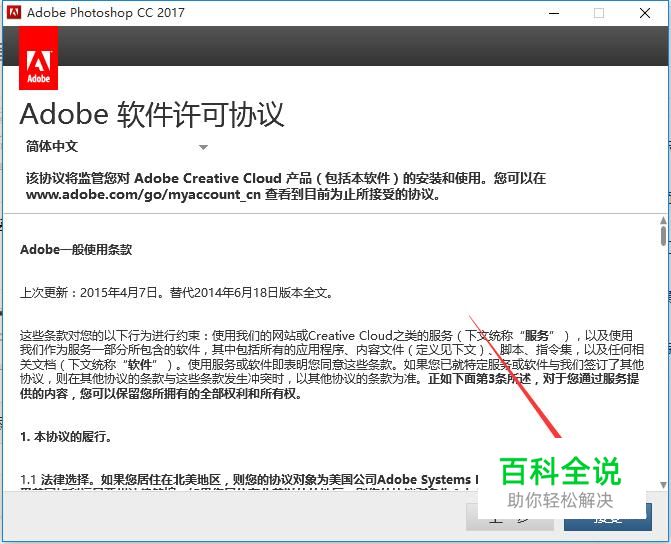Click the Adobe red logo
This screenshot has width=671, height=544.
[39, 58]
